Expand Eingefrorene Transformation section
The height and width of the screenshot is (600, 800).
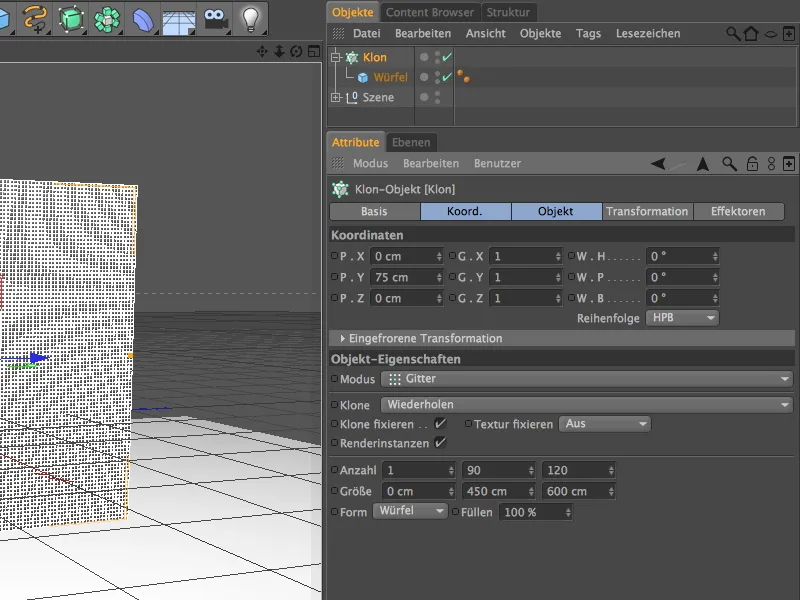click(x=420, y=338)
